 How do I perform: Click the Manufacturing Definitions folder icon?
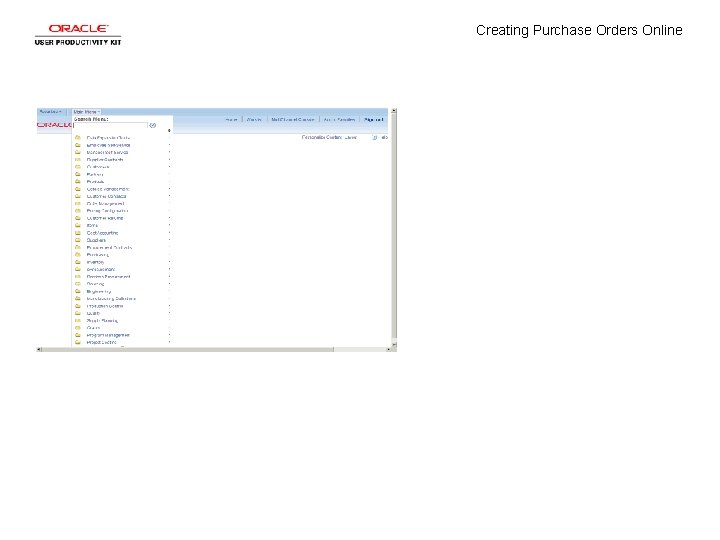pos(78,298)
